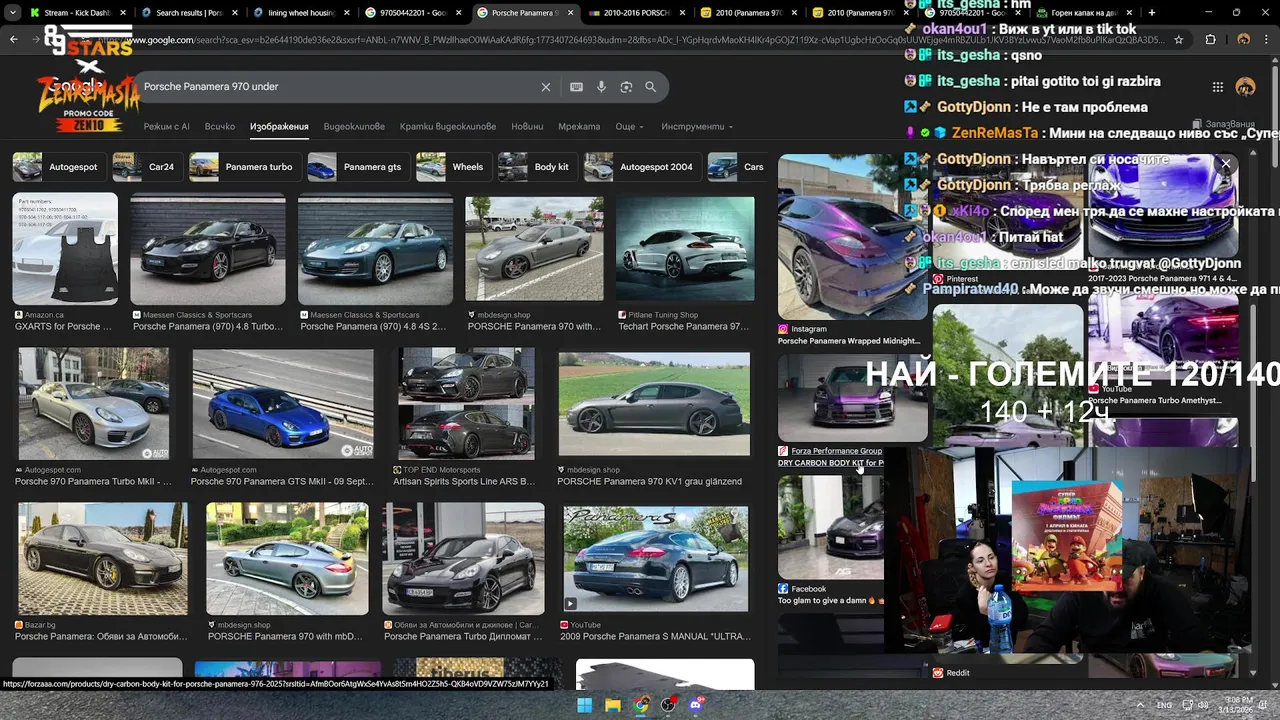Switch to the 'Всичко' results tab
The width and height of the screenshot is (1280, 720).
pos(220,127)
